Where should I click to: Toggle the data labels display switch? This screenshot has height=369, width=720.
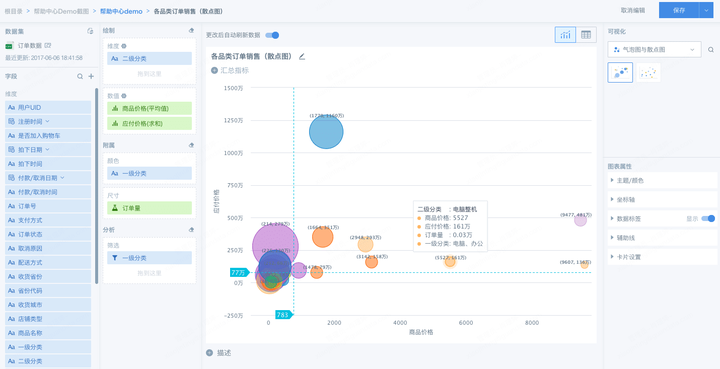(x=708, y=219)
